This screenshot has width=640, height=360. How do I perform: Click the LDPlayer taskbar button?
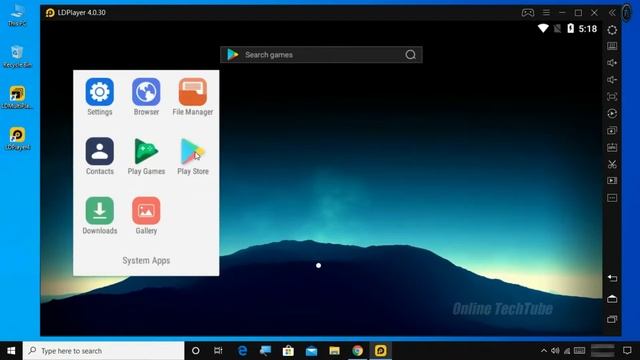[380, 351]
